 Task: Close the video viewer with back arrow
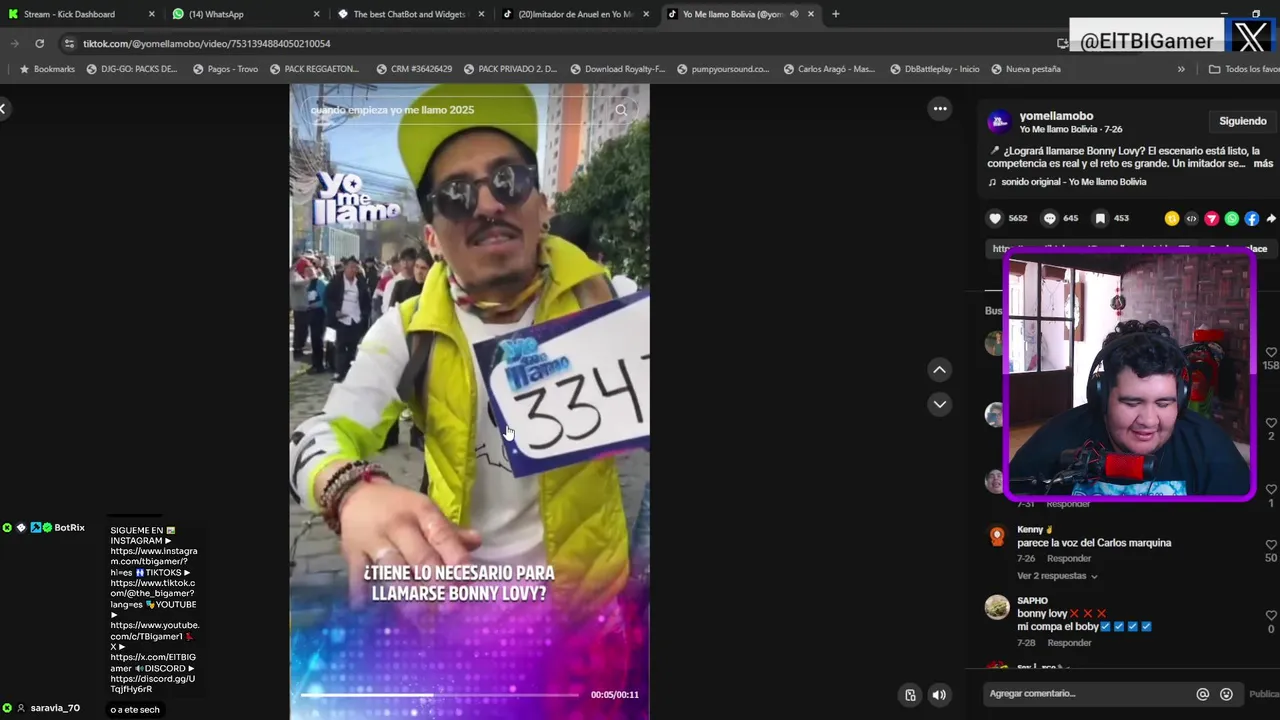[3, 108]
